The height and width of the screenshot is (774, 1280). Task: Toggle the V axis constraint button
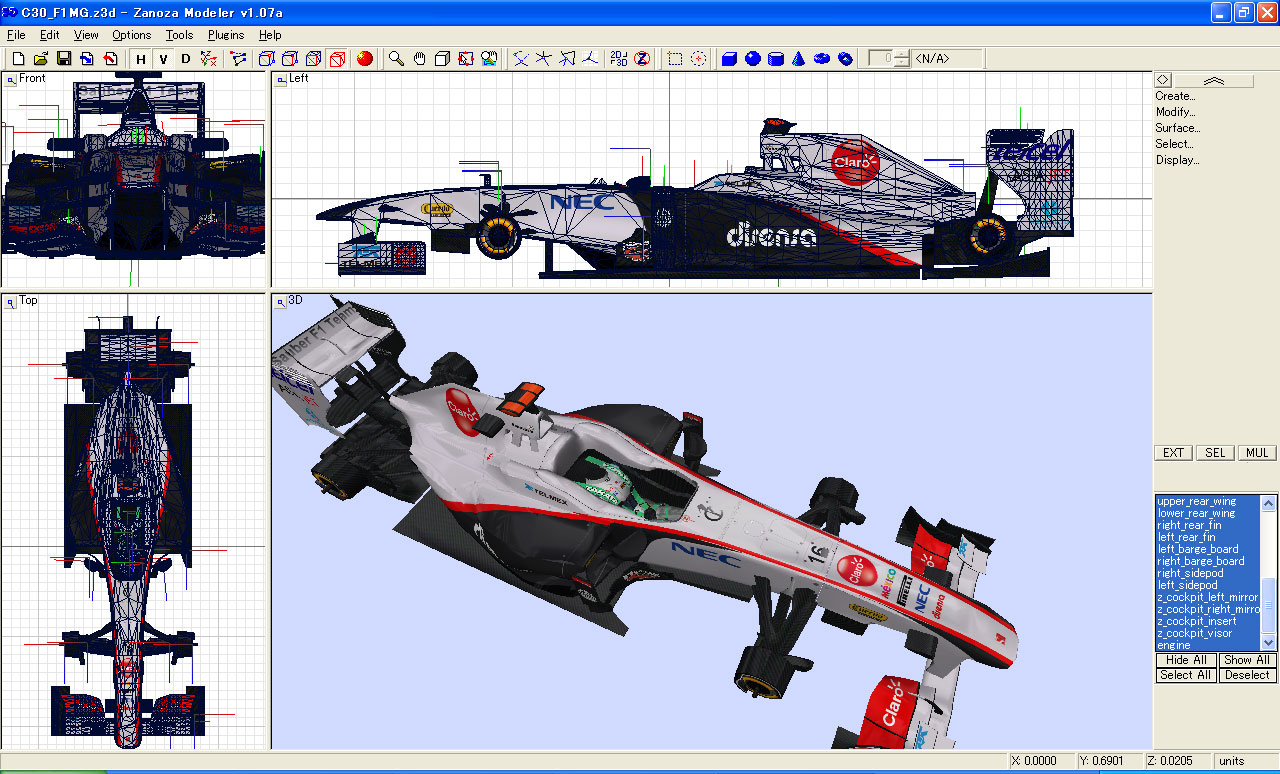(x=163, y=59)
